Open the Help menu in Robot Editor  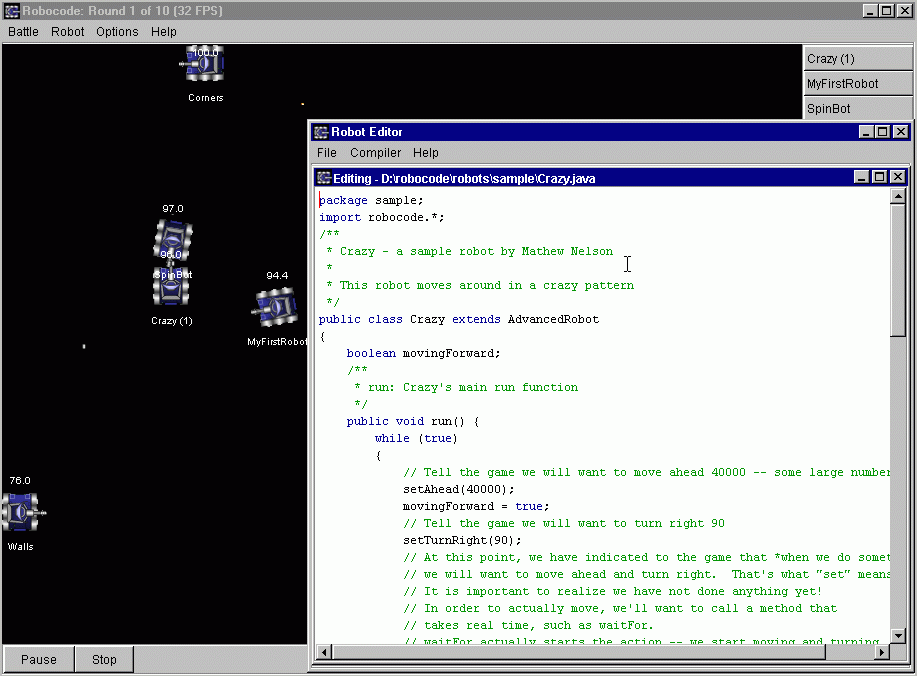coord(425,153)
